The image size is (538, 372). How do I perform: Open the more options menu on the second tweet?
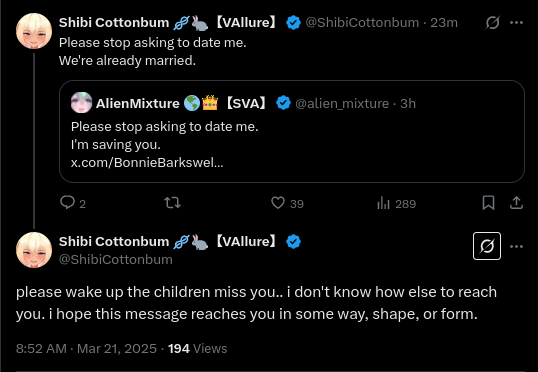click(516, 246)
